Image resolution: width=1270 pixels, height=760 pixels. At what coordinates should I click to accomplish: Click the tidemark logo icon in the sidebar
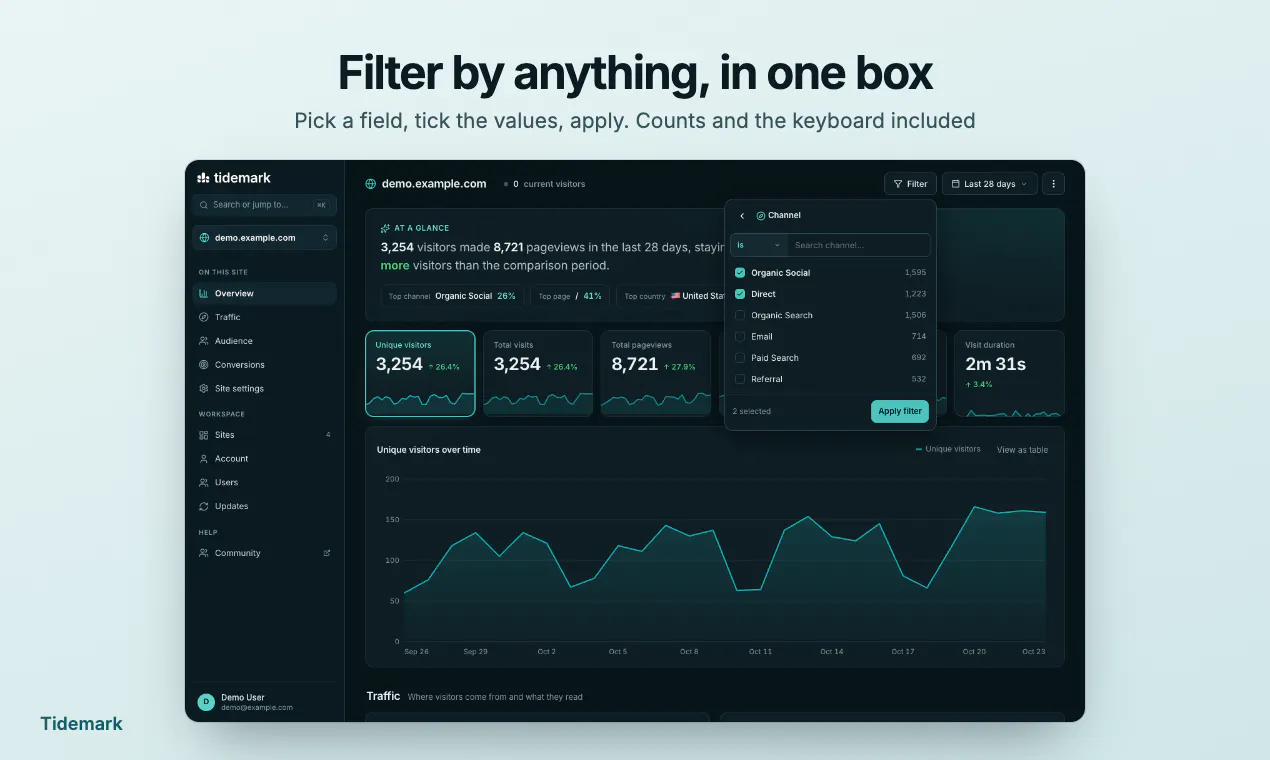click(203, 178)
